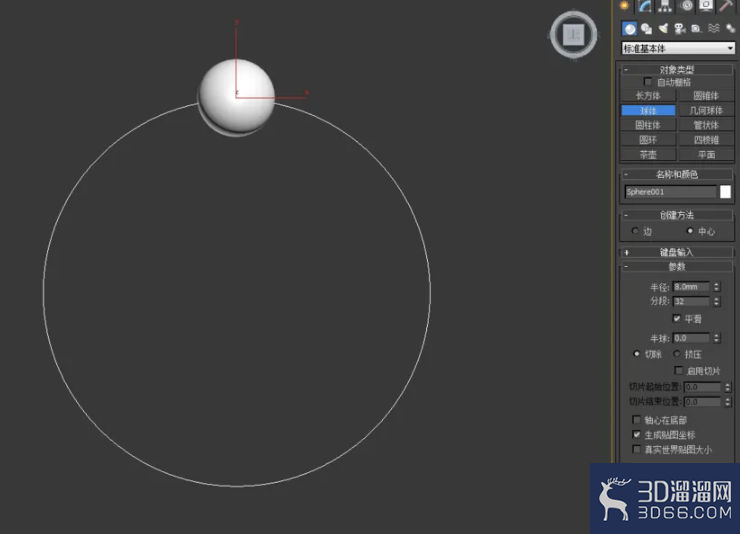Select the 挤压 squash radio button
The height and width of the screenshot is (534, 740).
pos(677,353)
